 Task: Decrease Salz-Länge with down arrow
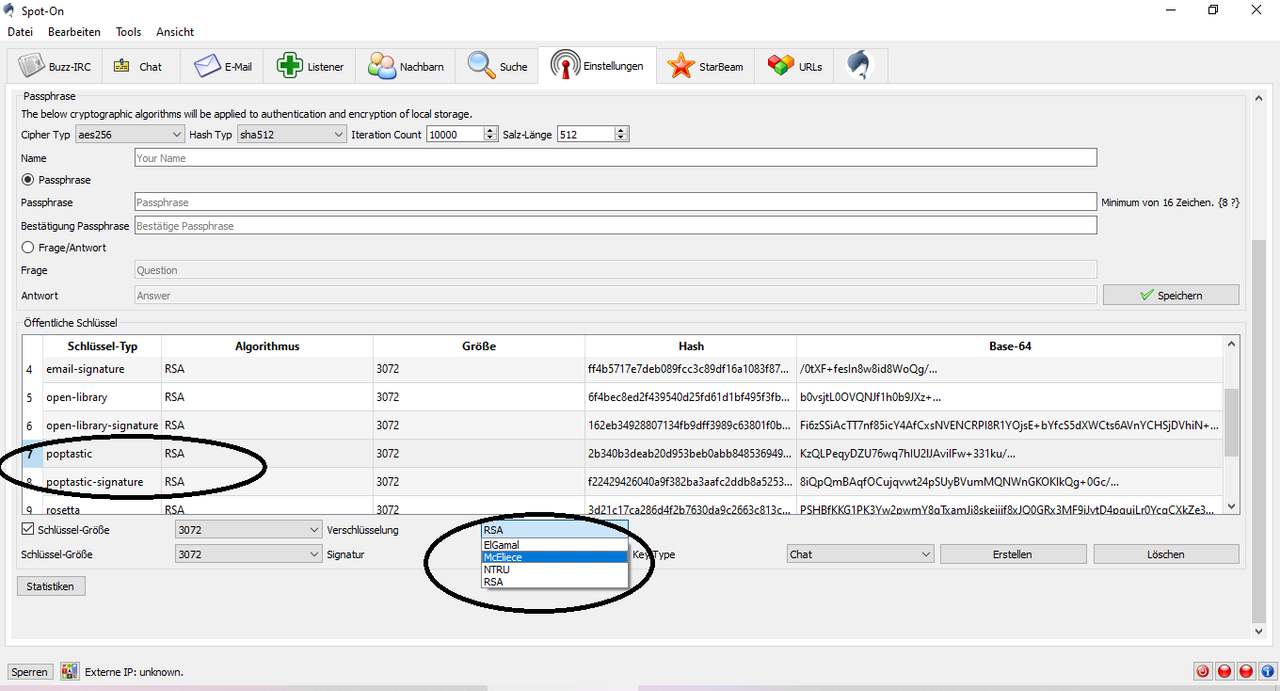coord(621,138)
